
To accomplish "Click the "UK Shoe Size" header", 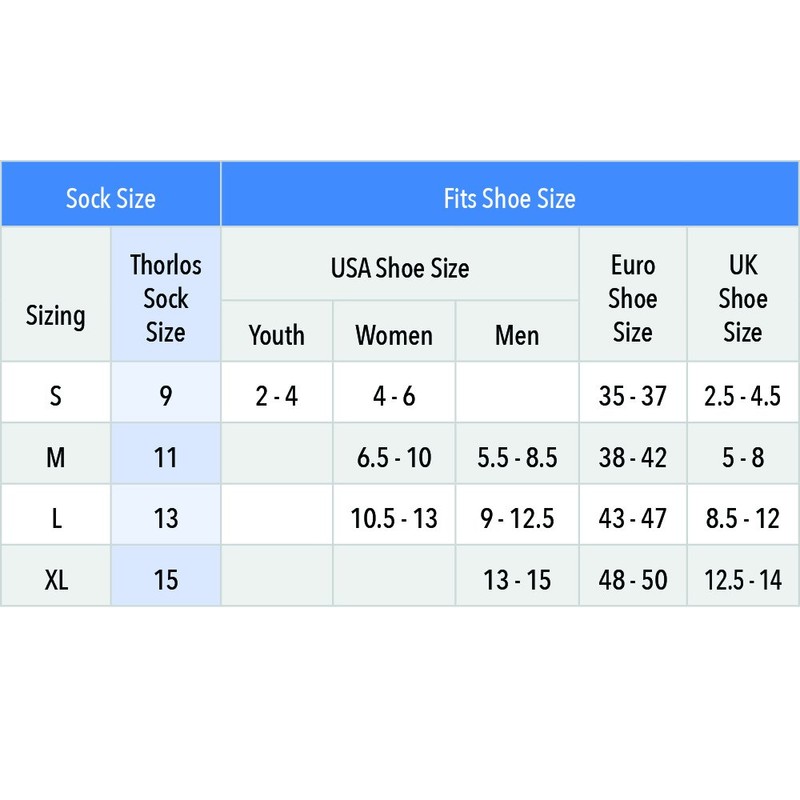I will (743, 298).
